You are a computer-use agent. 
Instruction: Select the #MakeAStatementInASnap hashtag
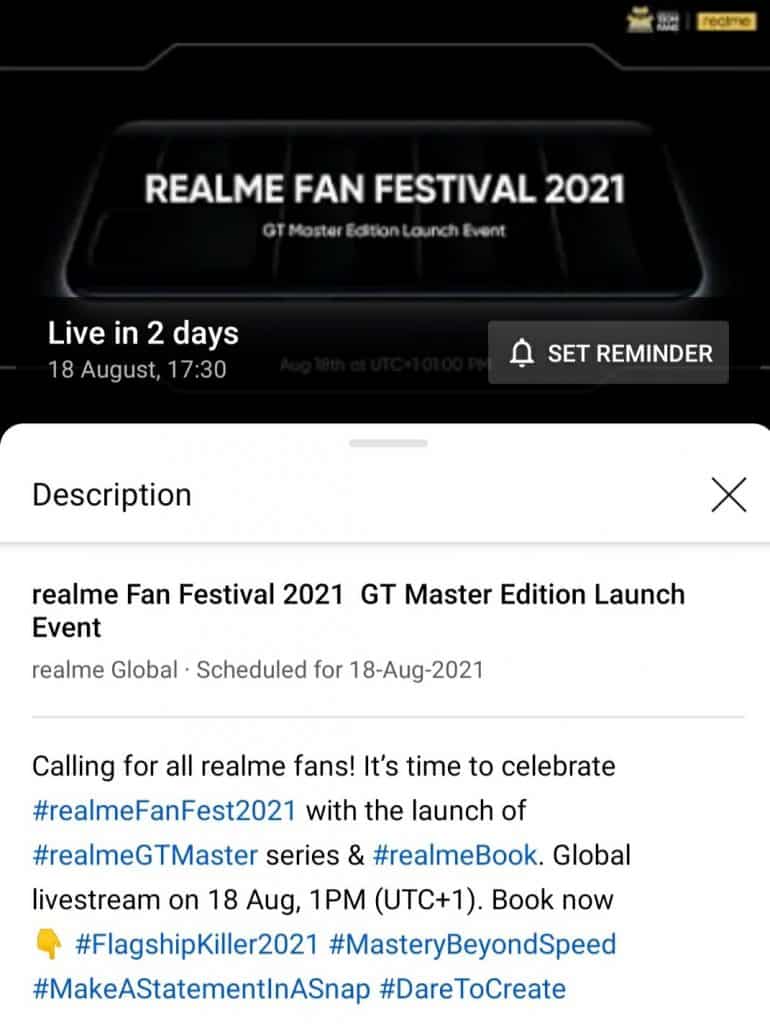pos(201,989)
